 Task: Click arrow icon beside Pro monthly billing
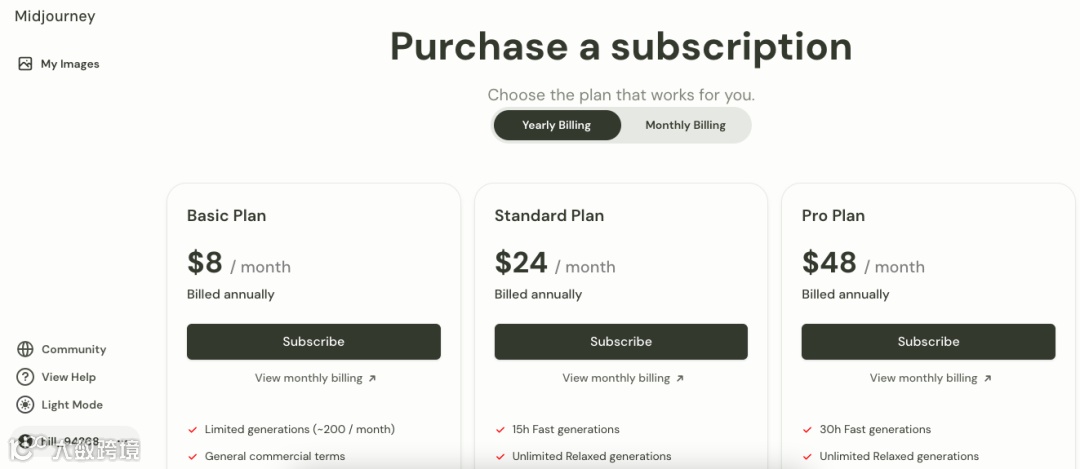point(987,378)
